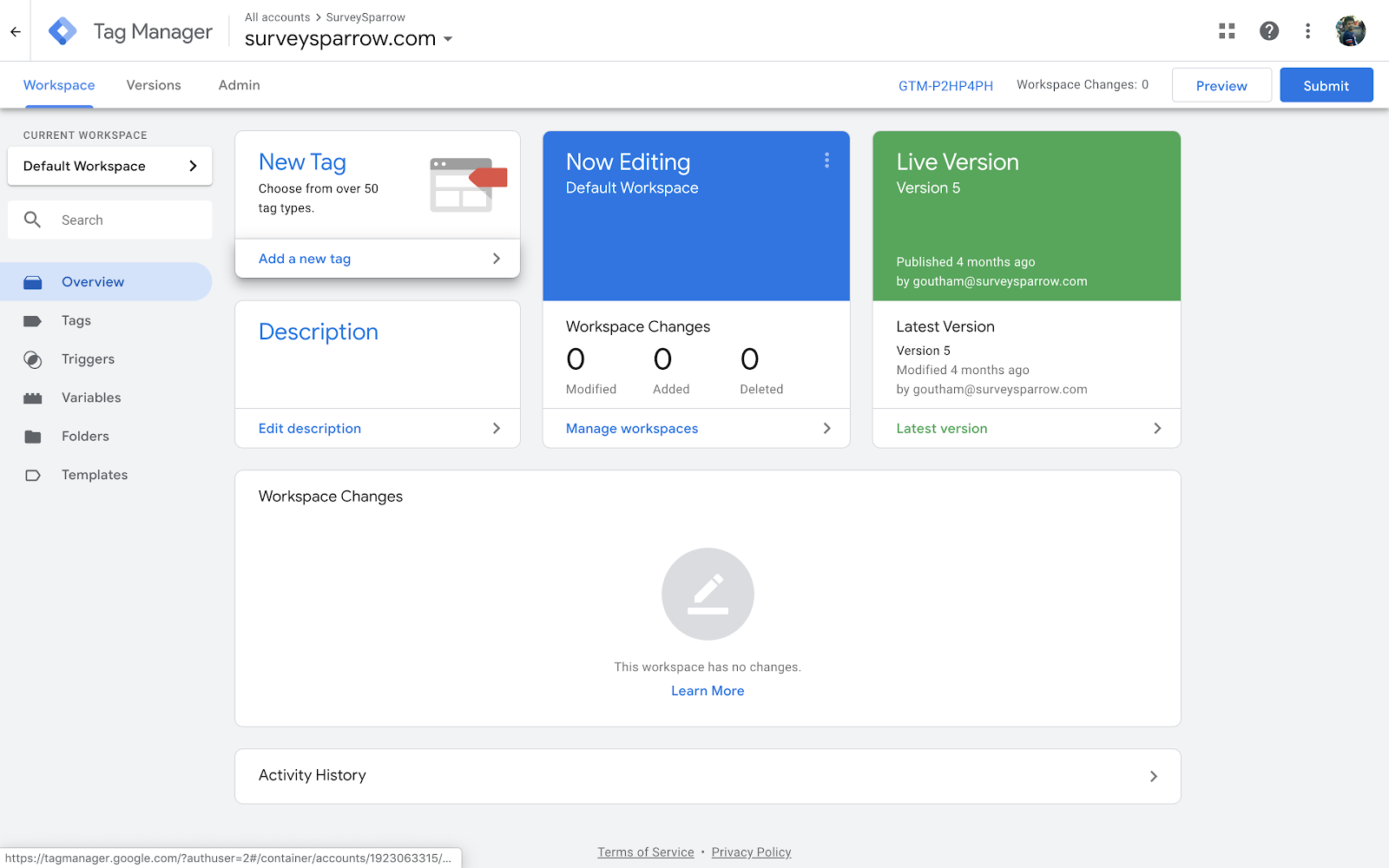Open the Privacy Policy link
This screenshot has height=868, width=1389.
(751, 852)
